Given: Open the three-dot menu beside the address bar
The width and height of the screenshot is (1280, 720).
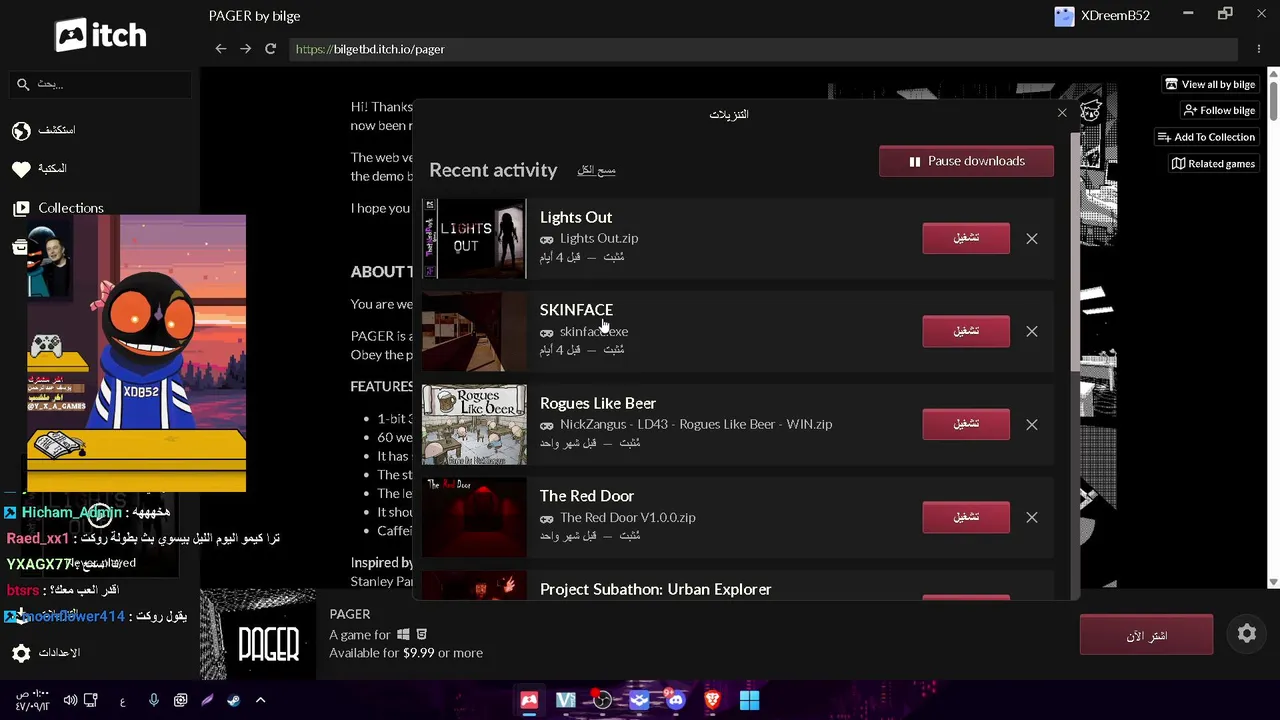Looking at the screenshot, I should coord(1259,49).
